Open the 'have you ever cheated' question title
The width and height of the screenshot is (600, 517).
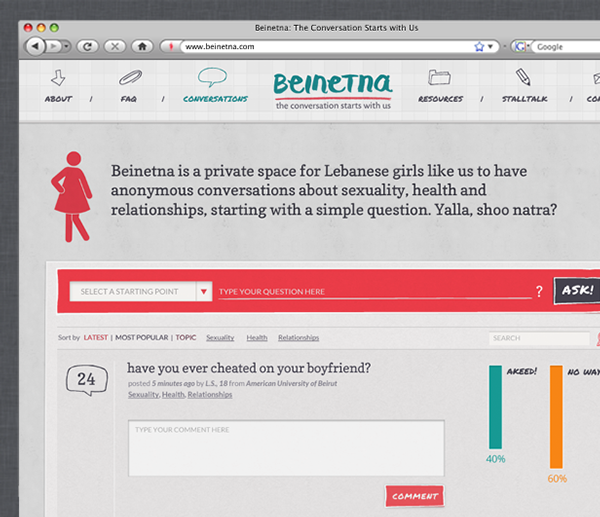click(x=249, y=368)
